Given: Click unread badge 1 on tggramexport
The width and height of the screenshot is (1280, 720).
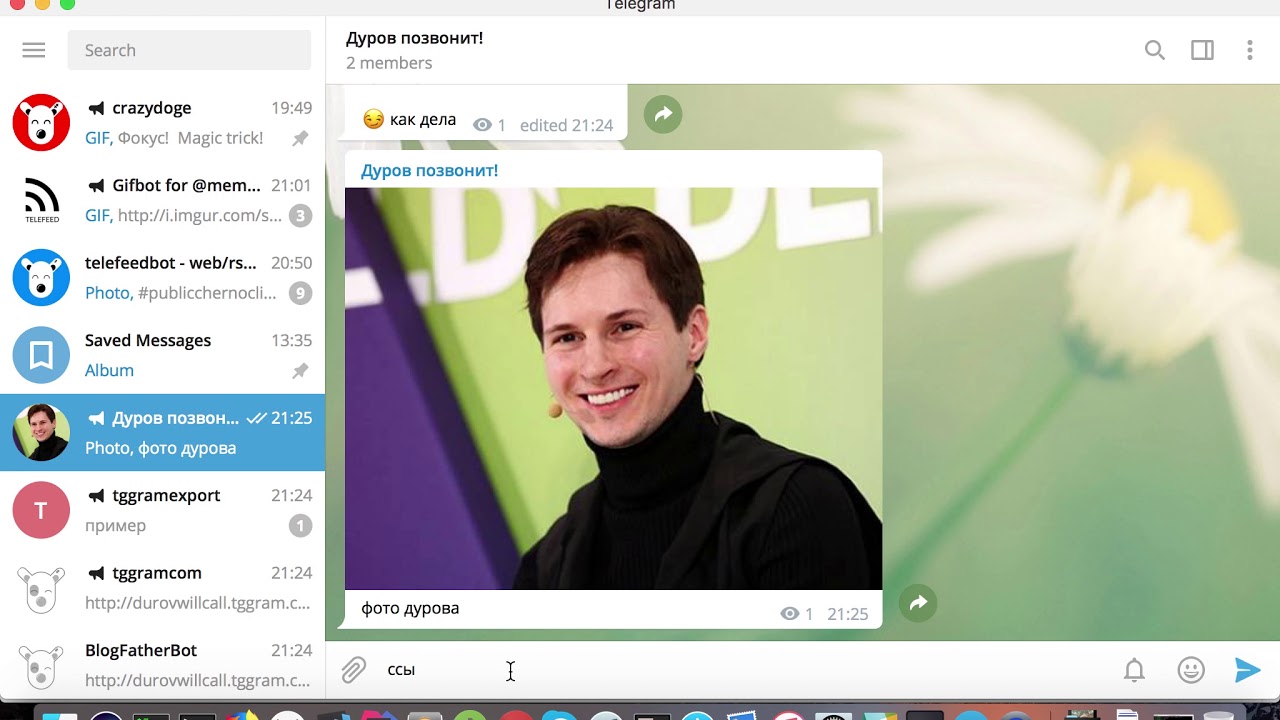Looking at the screenshot, I should point(300,525).
